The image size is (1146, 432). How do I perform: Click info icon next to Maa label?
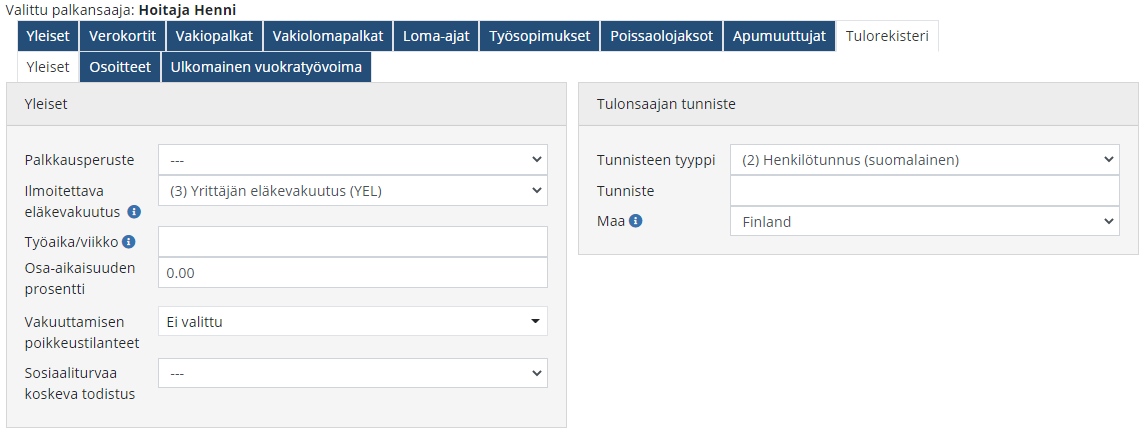coord(636,221)
